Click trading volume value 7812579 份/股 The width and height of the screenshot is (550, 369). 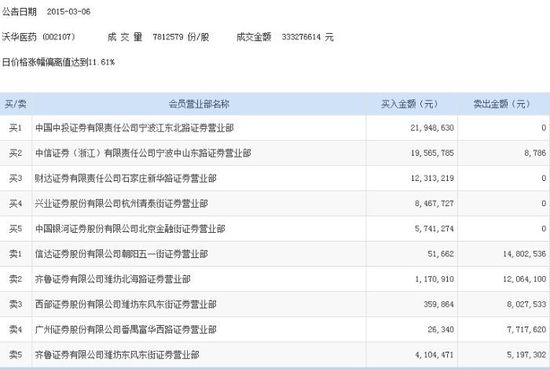(x=181, y=37)
